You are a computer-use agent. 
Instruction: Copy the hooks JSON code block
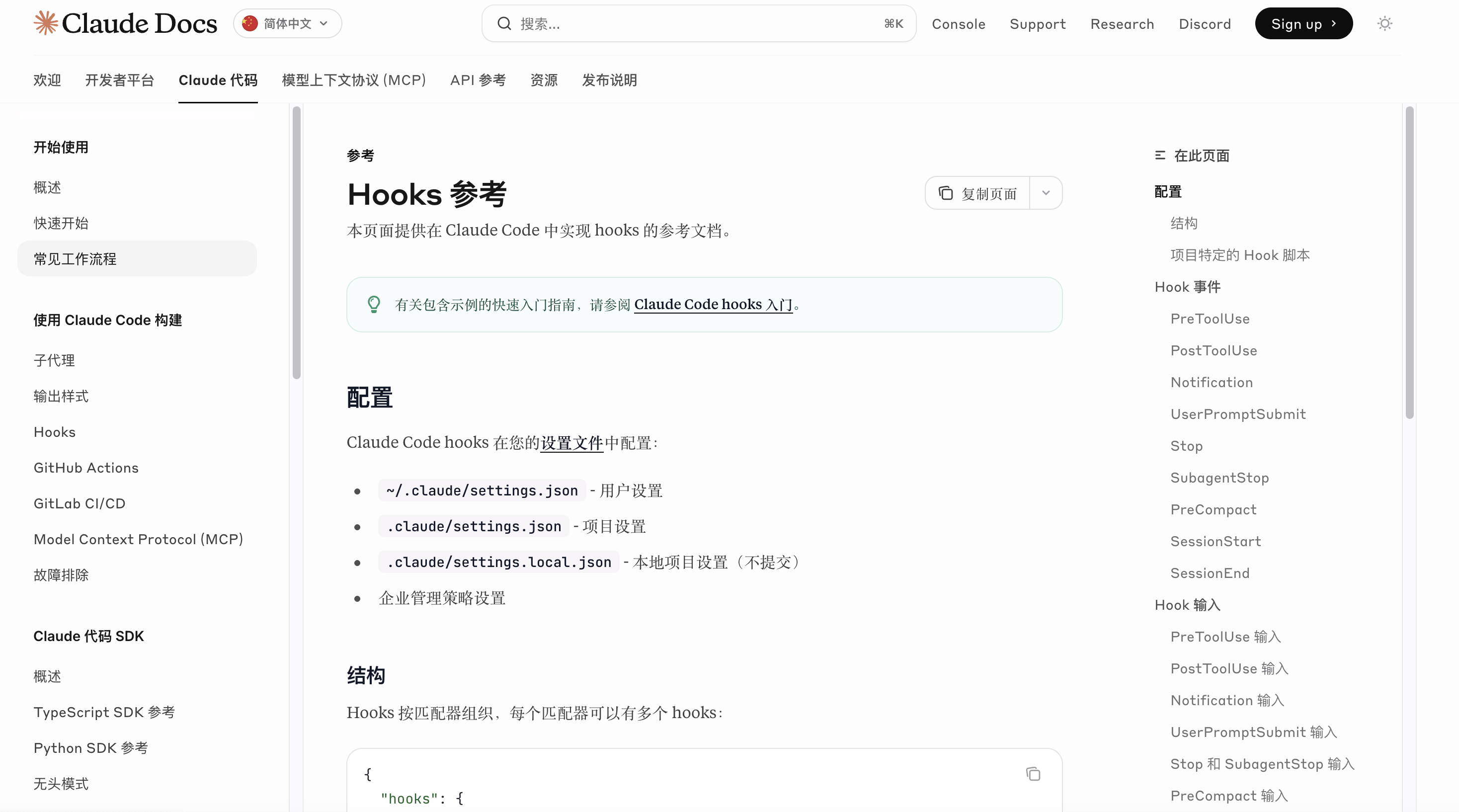(x=1033, y=774)
